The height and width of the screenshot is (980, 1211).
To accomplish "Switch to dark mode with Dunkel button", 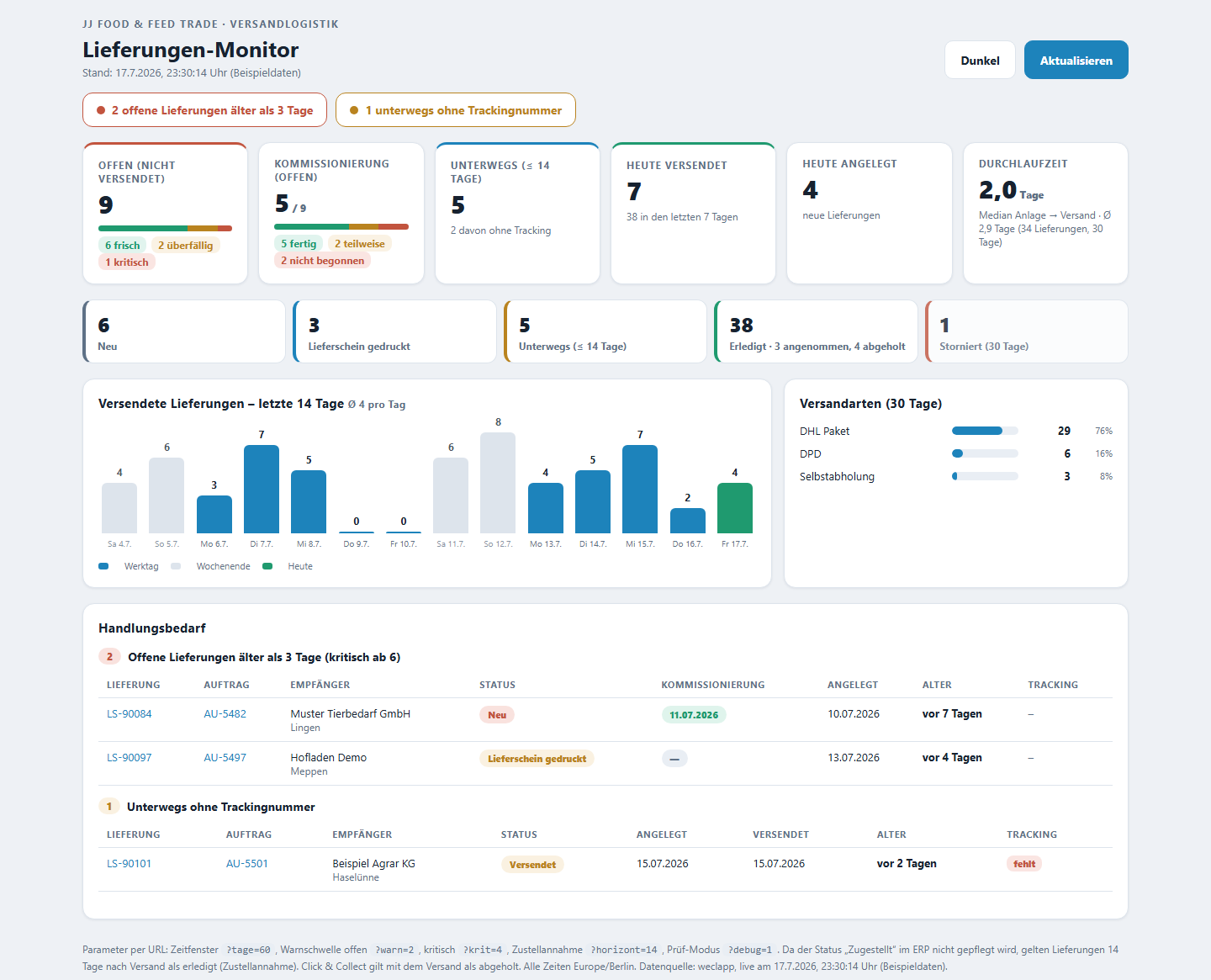I will 980,60.
